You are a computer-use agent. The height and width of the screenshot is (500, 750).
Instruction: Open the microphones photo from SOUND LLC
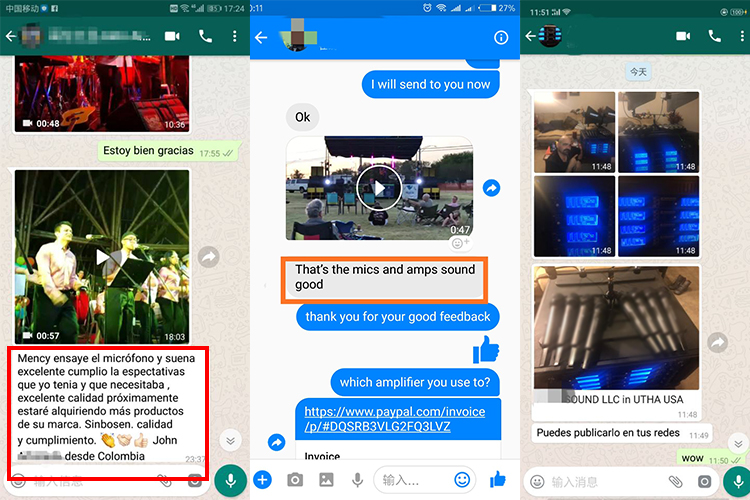(x=617, y=328)
